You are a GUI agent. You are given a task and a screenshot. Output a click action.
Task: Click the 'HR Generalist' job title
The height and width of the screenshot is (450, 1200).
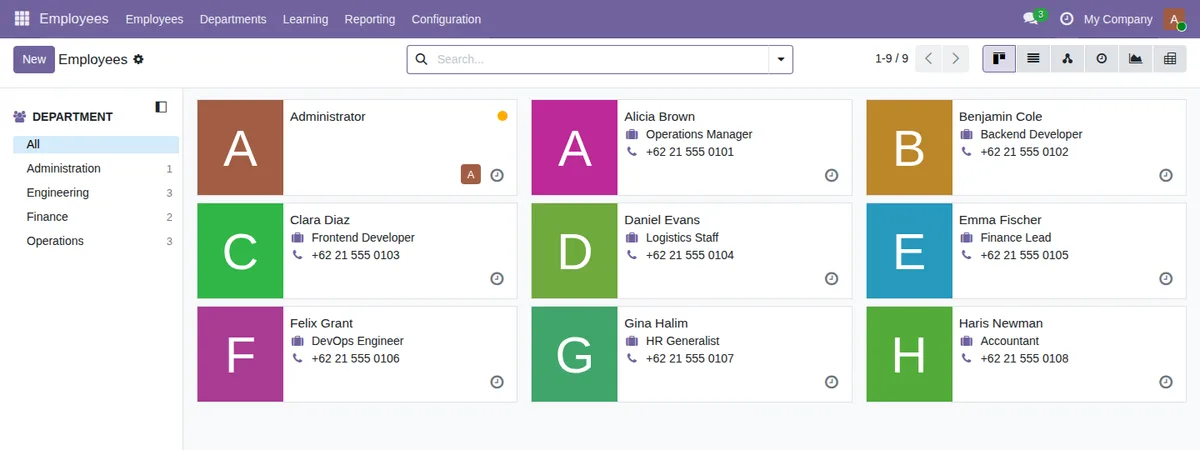pyautogui.click(x=683, y=341)
